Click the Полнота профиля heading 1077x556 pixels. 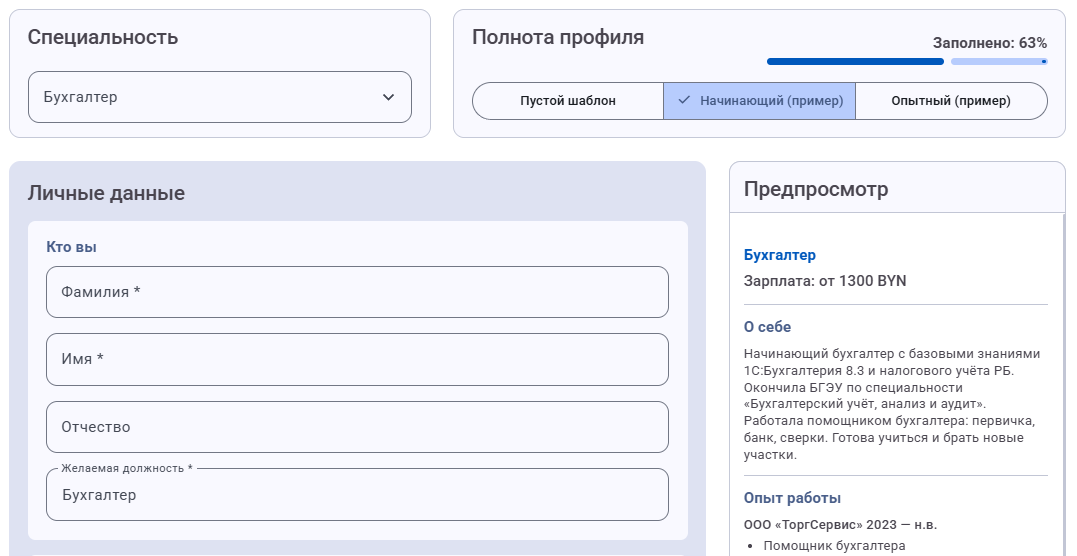pyautogui.click(x=558, y=37)
